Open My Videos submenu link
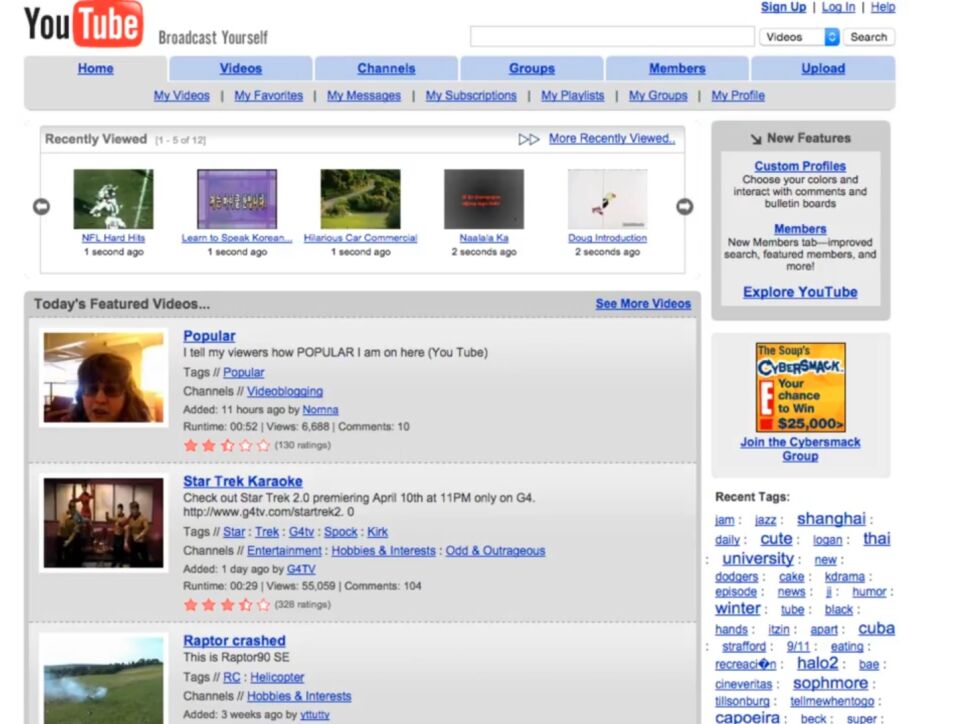Screen dimensions: 968x724 [182, 96]
